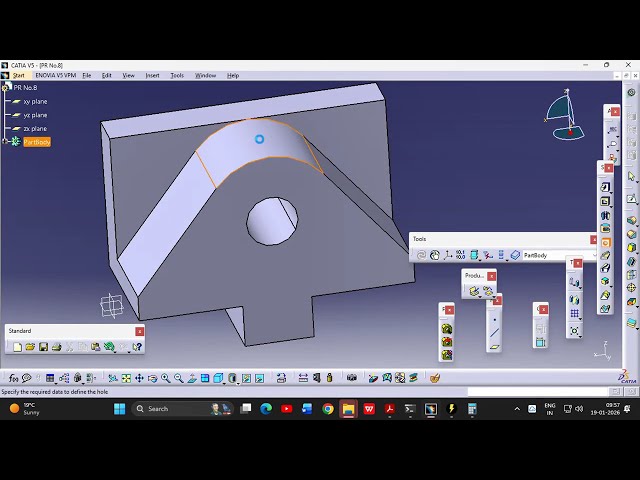Screen dimensions: 640x480
Task: Open the Calculator from the taskbar
Action: click(x=472, y=409)
